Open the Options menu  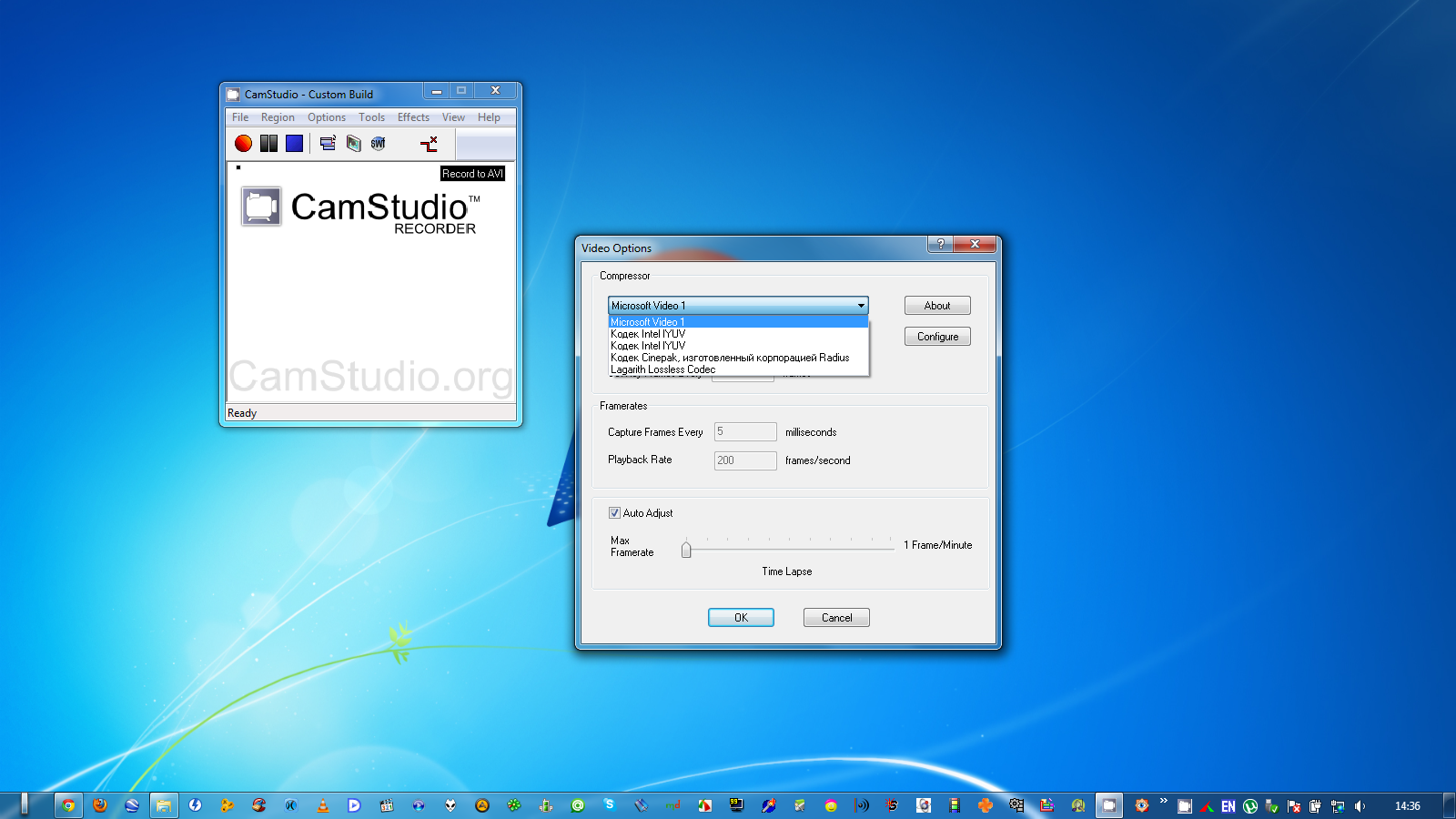[326, 117]
